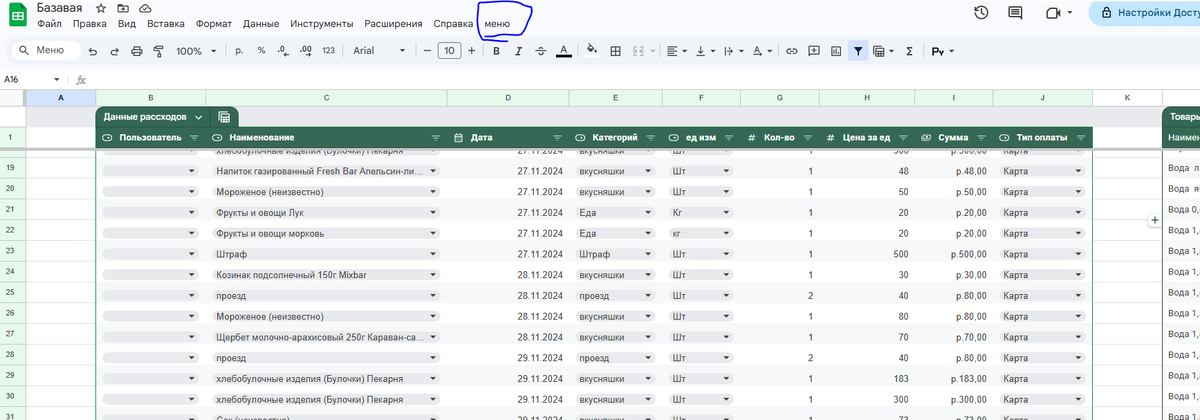
Task: Open the fill color picker
Action: 592,51
